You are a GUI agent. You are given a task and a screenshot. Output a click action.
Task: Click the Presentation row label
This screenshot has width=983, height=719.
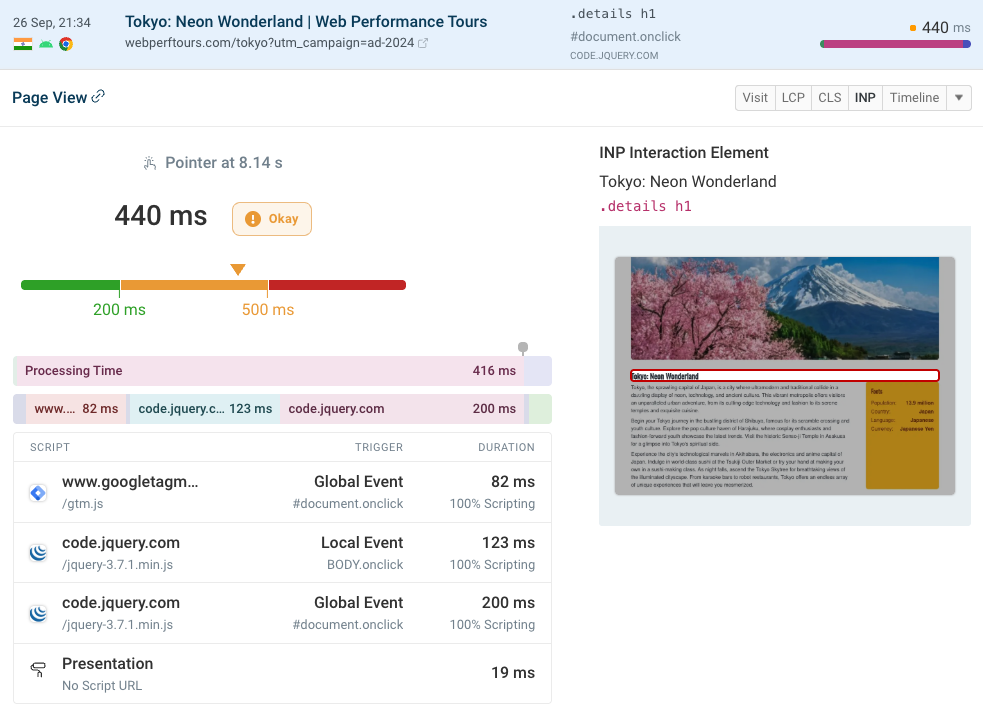107,664
